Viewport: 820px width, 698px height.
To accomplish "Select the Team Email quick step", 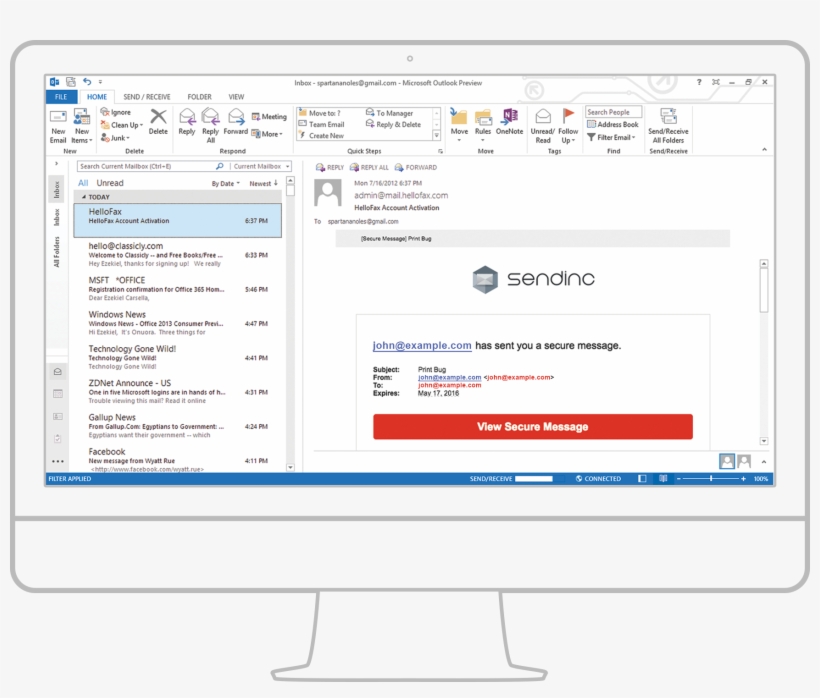I will [x=322, y=124].
